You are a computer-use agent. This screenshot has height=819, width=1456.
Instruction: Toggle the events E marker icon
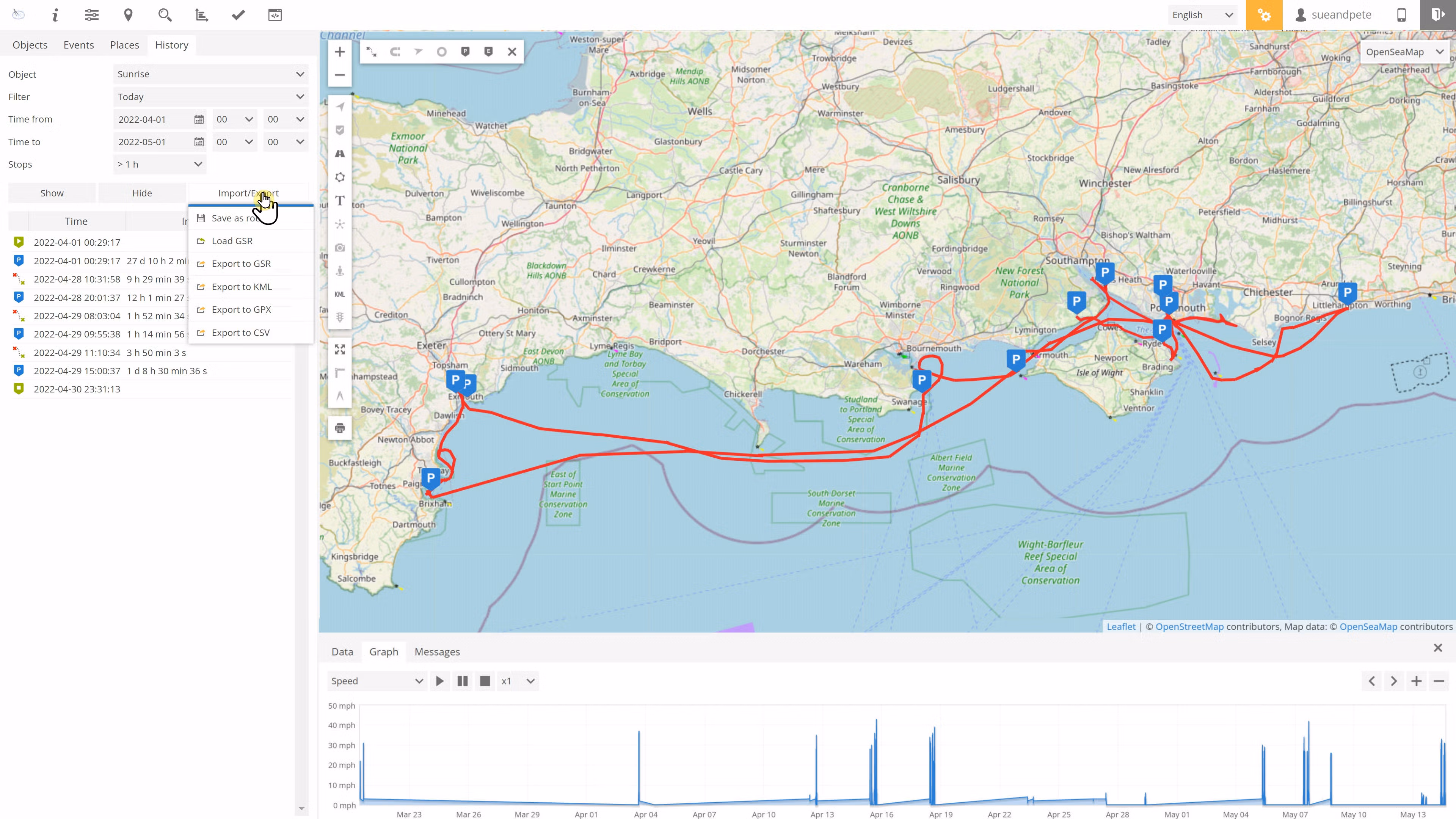pyautogui.click(x=488, y=52)
